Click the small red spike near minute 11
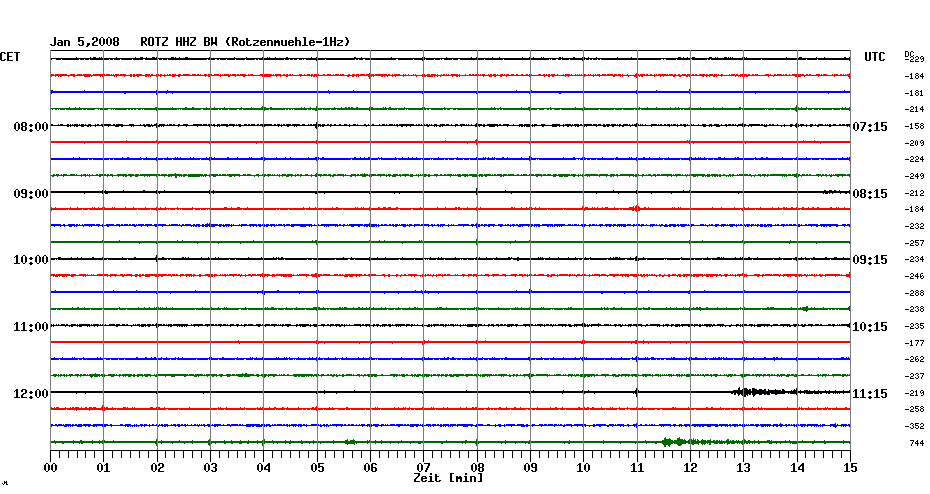Image resolution: width=930 pixels, height=494 pixels. [635, 209]
